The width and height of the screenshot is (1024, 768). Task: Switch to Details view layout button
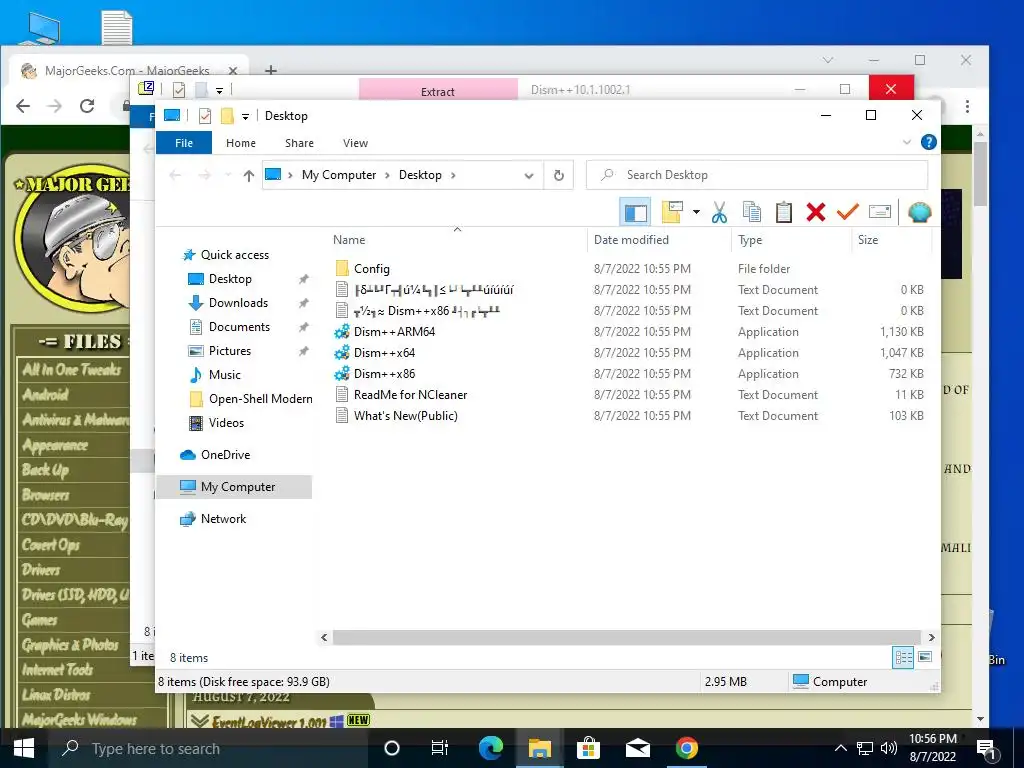[x=903, y=658]
